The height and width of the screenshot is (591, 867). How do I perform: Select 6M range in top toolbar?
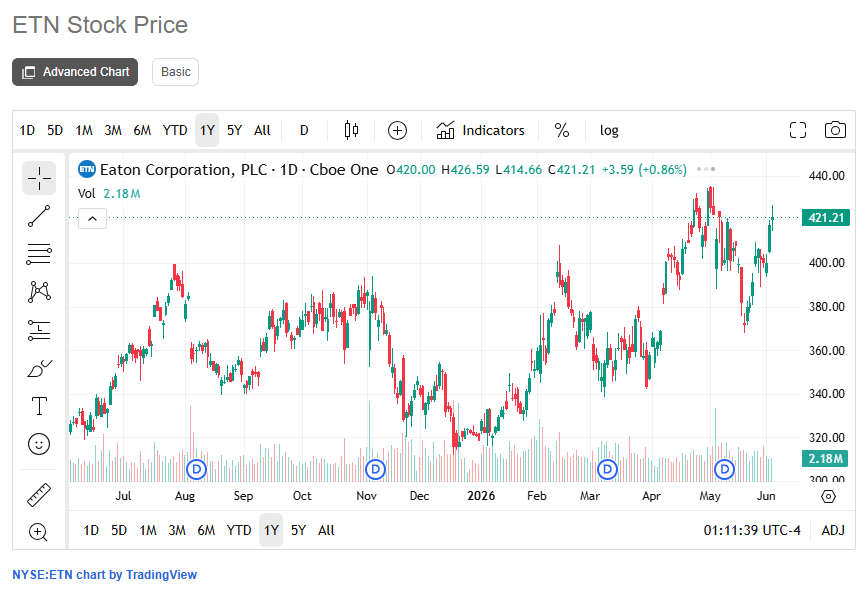142,130
